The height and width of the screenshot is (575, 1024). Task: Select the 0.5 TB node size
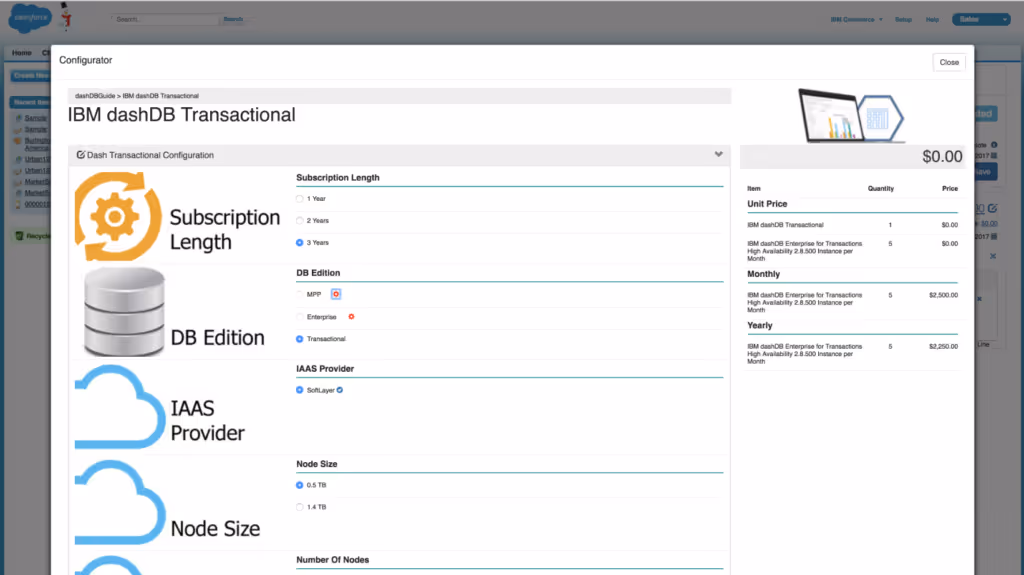[299, 485]
